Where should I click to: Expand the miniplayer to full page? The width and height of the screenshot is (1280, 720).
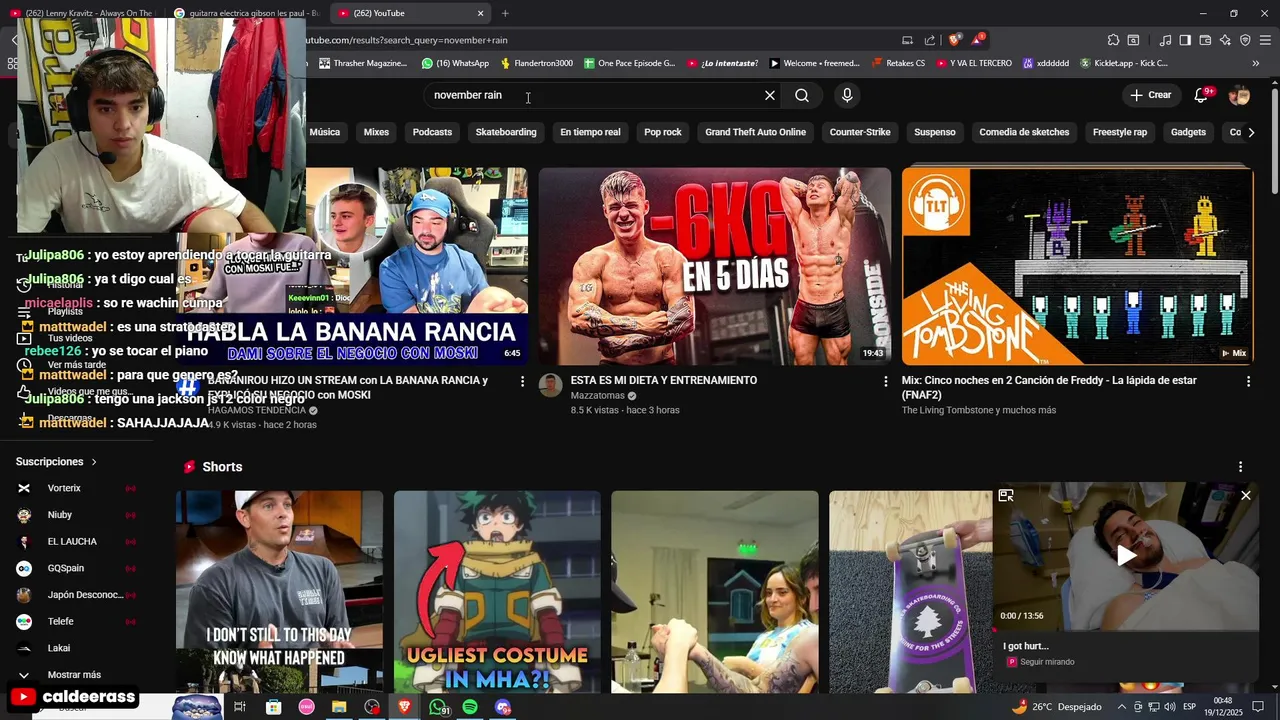[1006, 495]
